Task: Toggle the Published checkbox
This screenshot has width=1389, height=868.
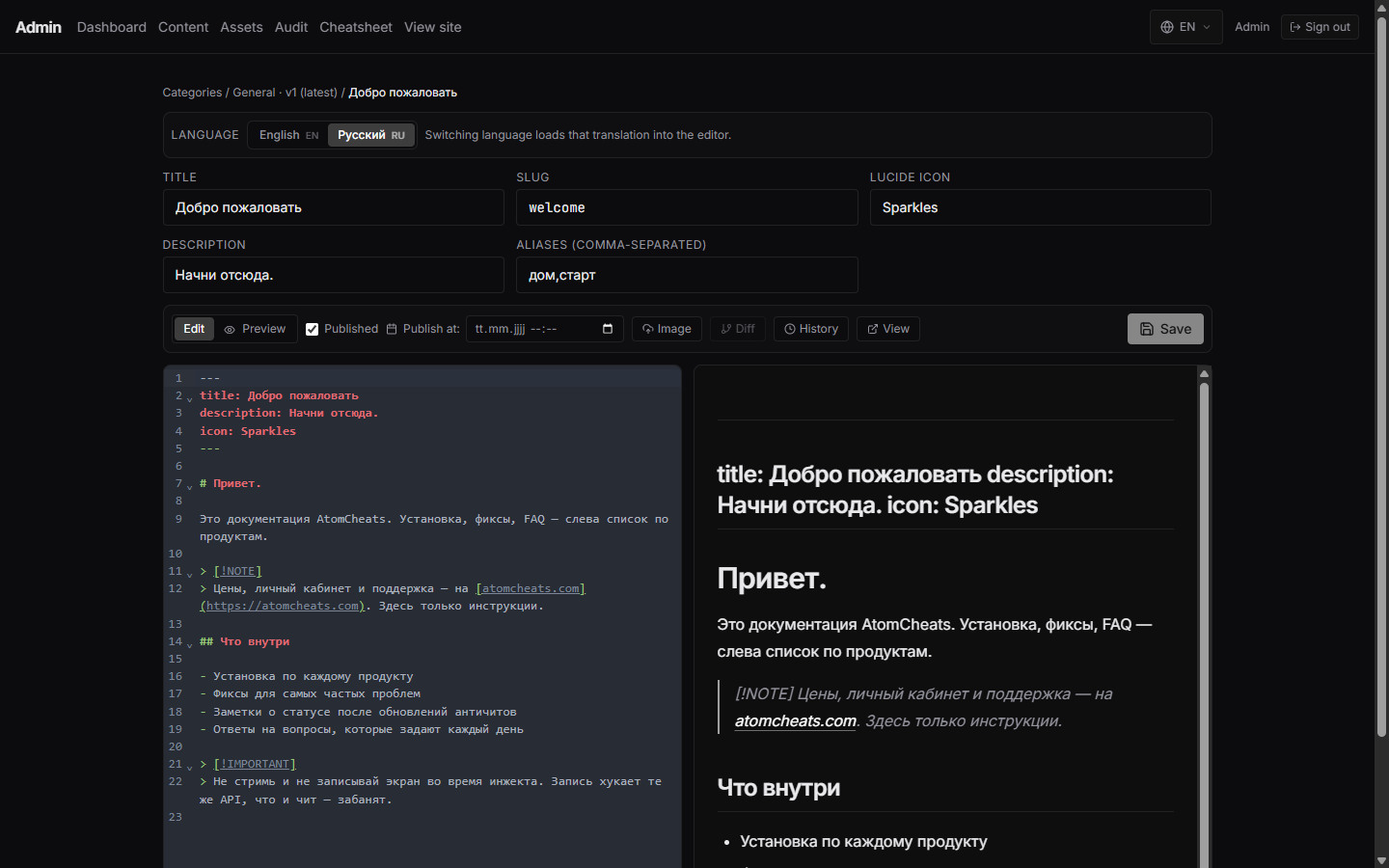Action: coord(312,329)
